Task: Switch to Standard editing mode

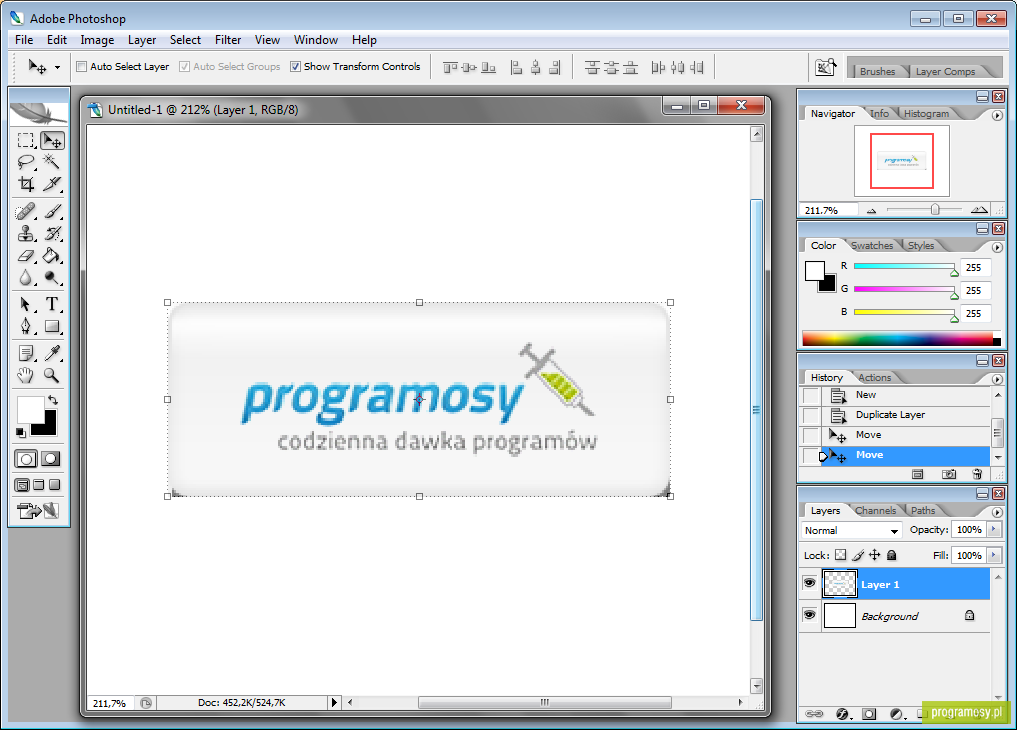Action: [x=26, y=459]
